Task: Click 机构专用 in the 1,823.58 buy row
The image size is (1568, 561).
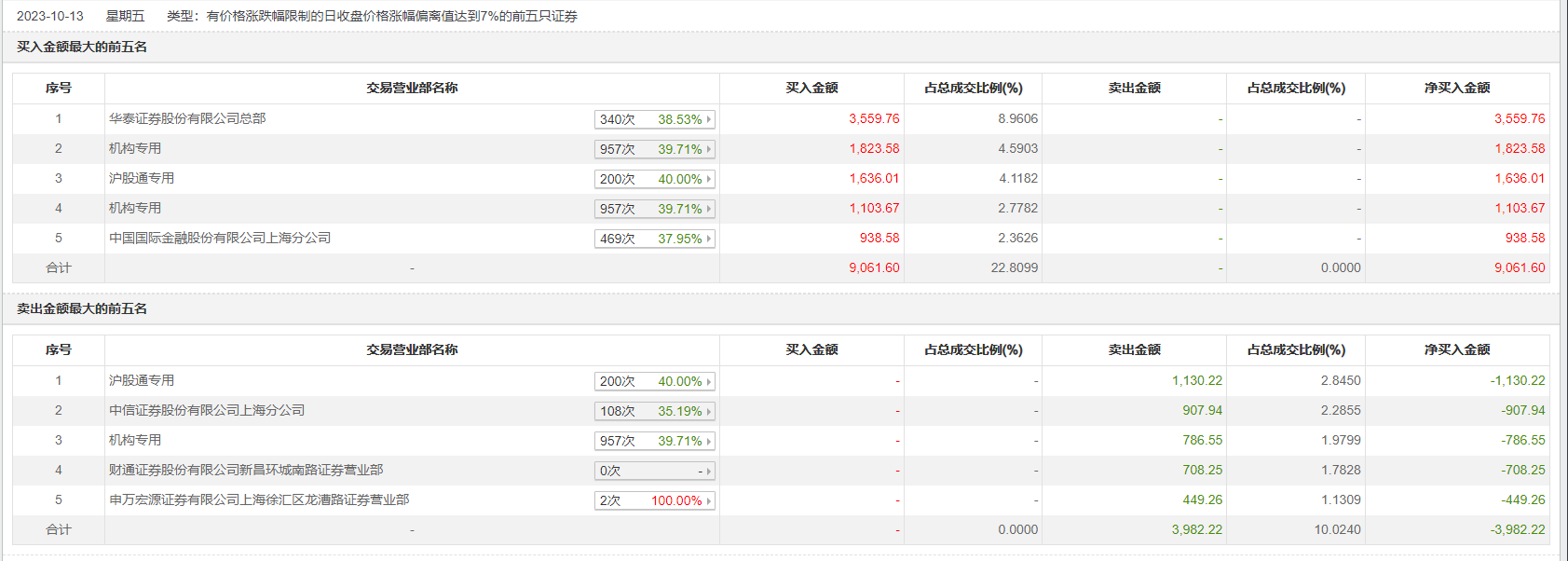Action: 135,148
